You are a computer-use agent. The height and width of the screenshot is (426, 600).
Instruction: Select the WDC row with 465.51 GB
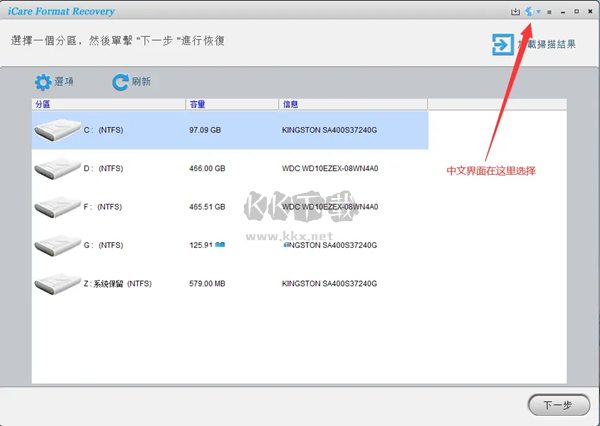(x=329, y=207)
